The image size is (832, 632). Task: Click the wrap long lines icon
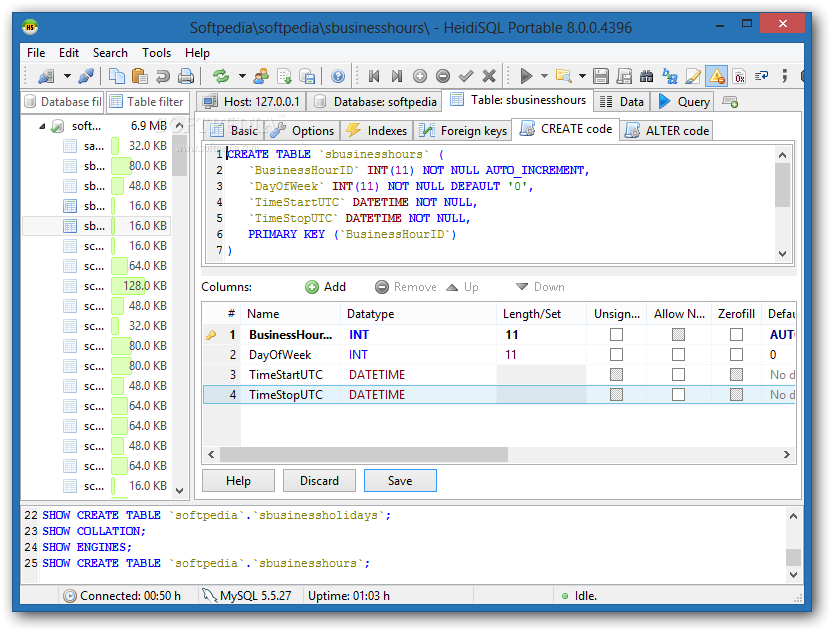tap(762, 76)
